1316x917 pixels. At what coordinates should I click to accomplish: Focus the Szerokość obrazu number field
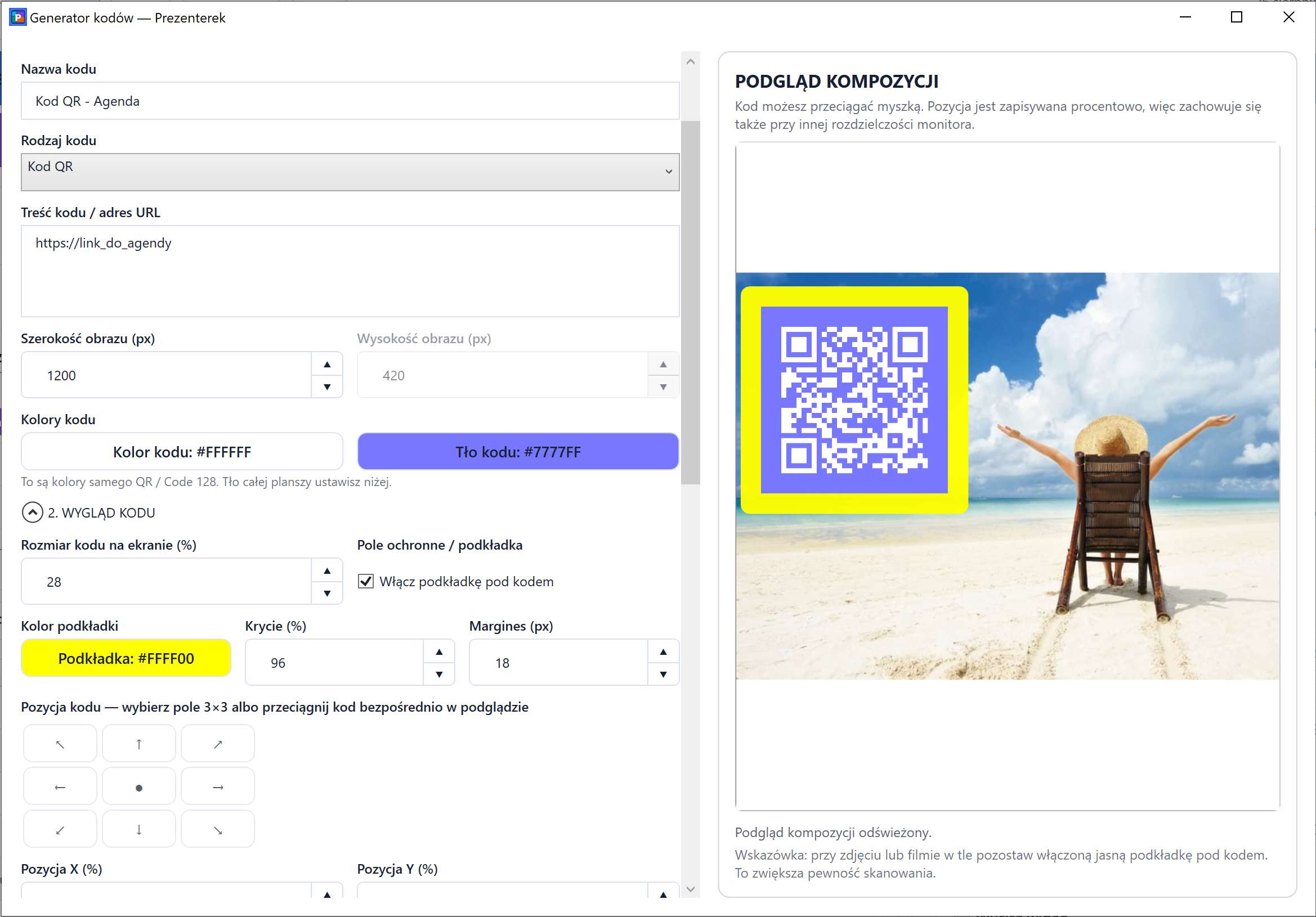(166, 375)
